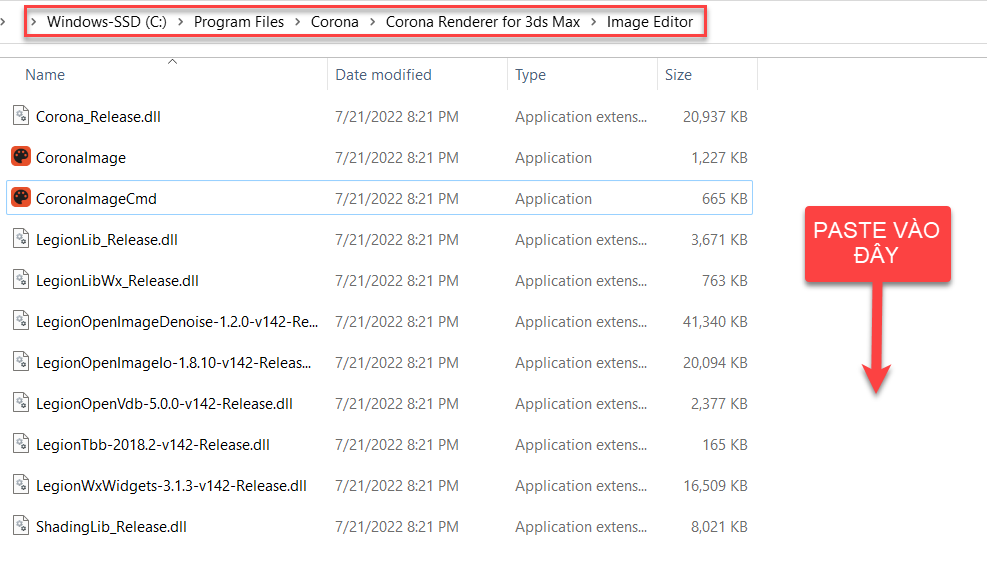Image resolution: width=987 pixels, height=580 pixels.
Task: Navigate to Windows-SSD (C:) breadcrumb
Action: (107, 22)
